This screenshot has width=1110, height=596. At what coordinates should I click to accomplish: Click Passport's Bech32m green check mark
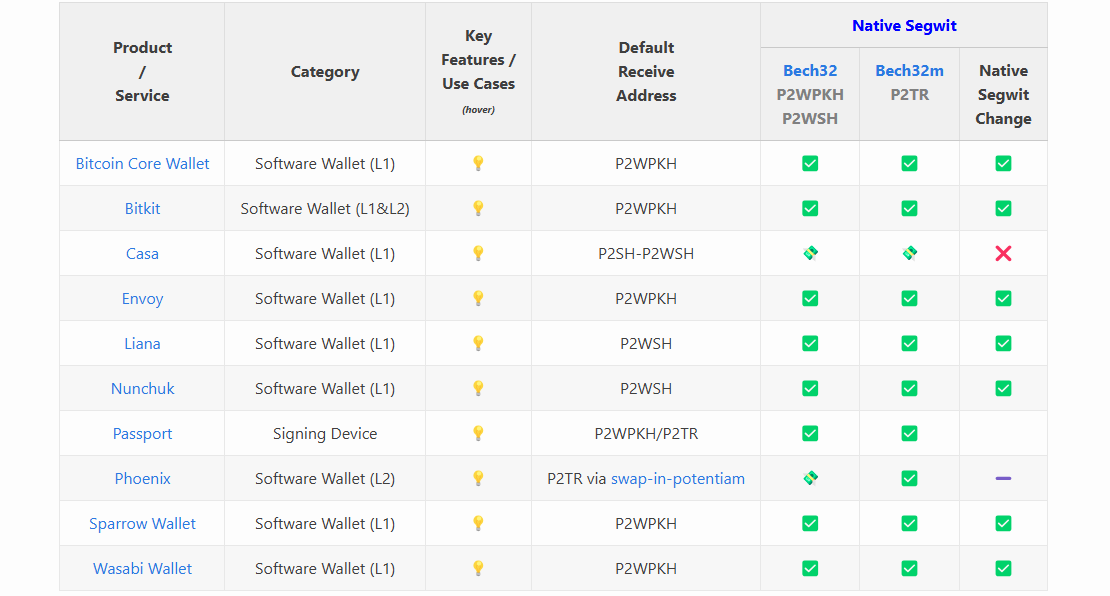click(x=910, y=433)
